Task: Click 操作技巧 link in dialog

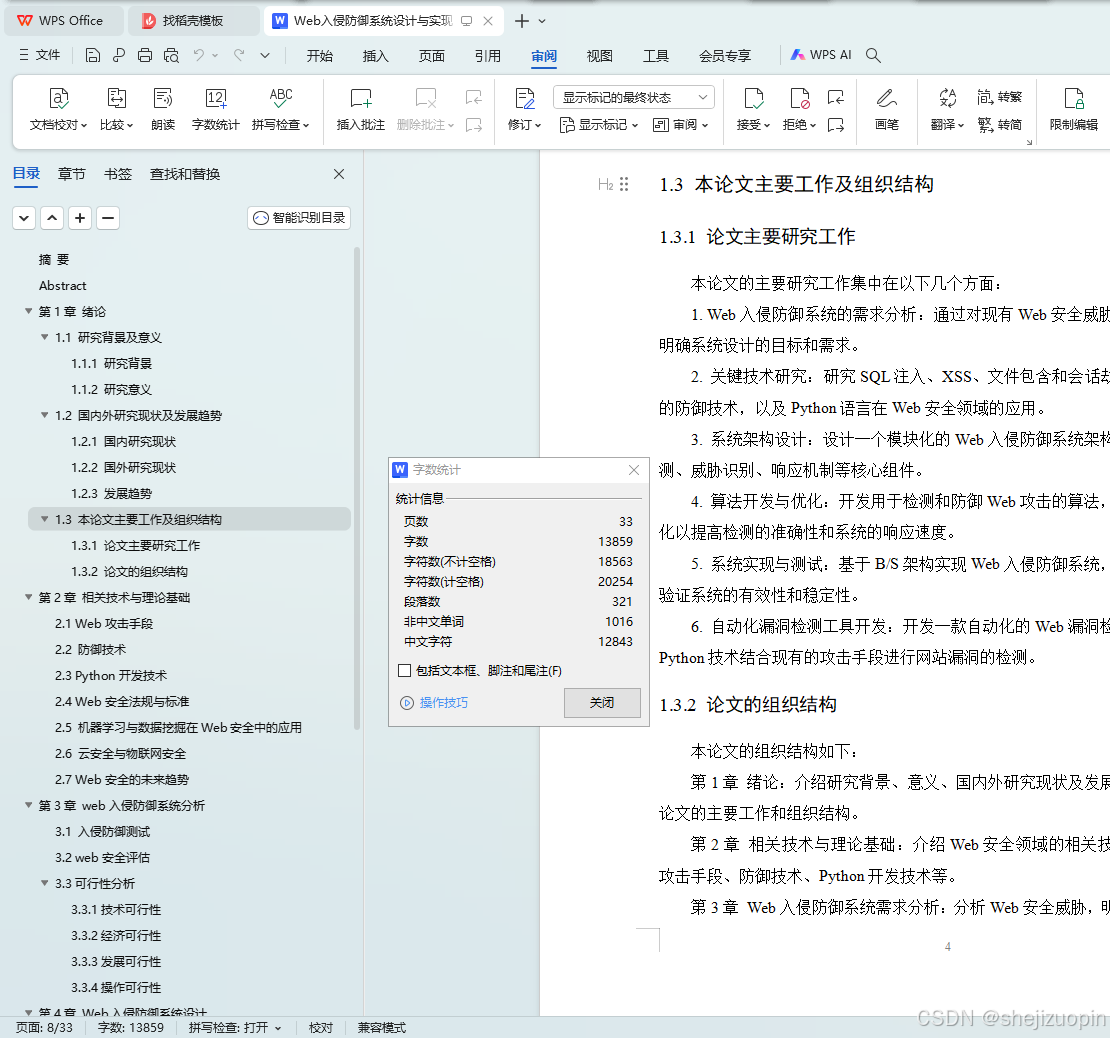Action: (435, 702)
